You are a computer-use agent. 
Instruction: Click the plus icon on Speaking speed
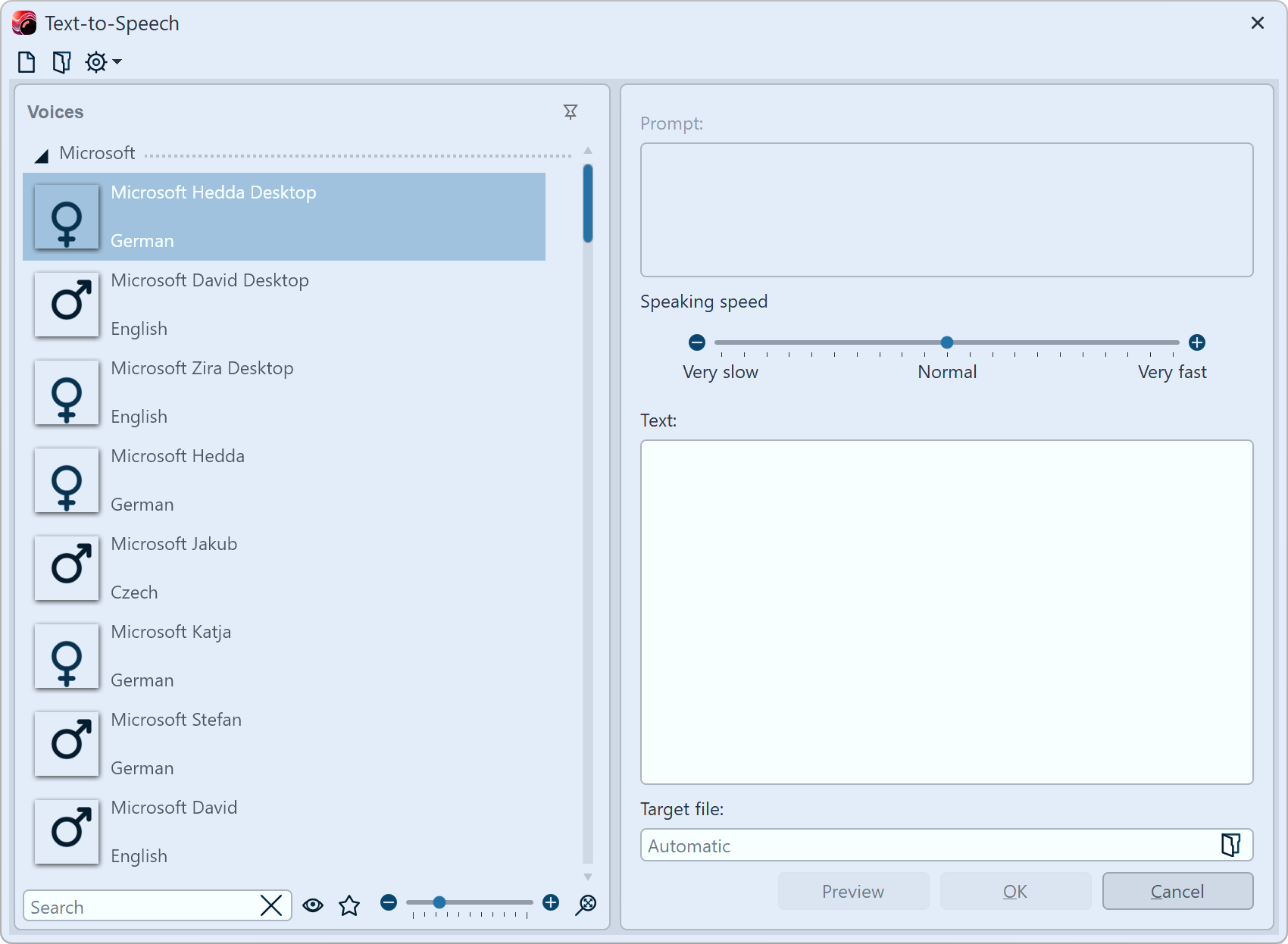pyautogui.click(x=1198, y=342)
